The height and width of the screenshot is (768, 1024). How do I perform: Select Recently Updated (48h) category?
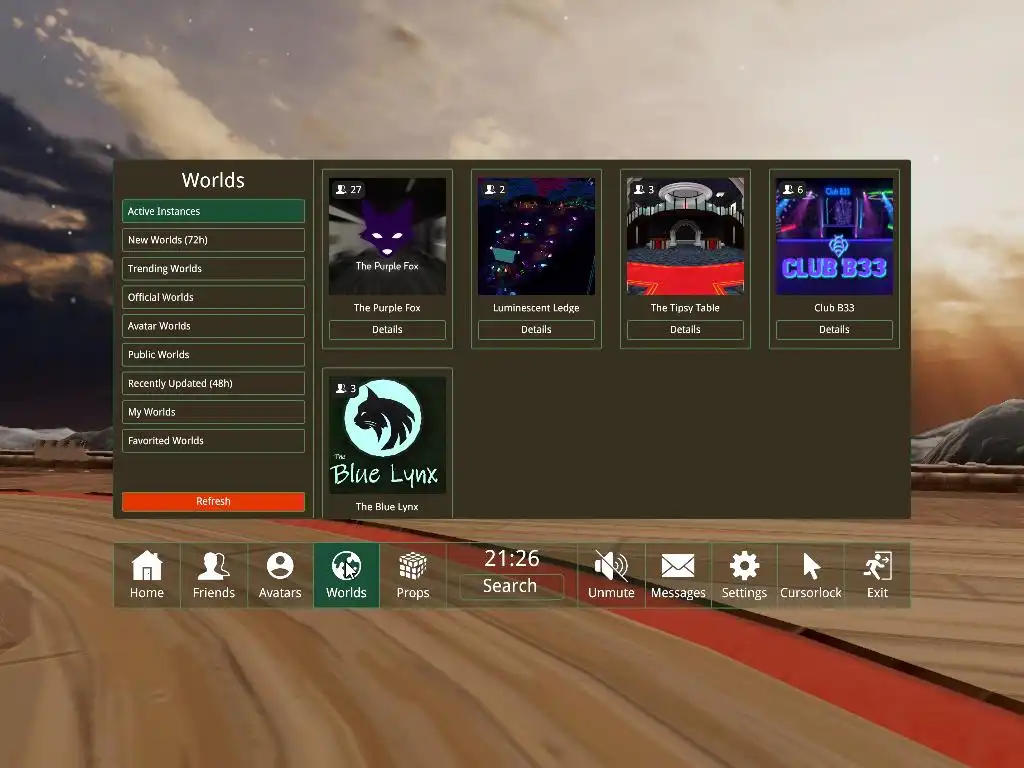(213, 383)
